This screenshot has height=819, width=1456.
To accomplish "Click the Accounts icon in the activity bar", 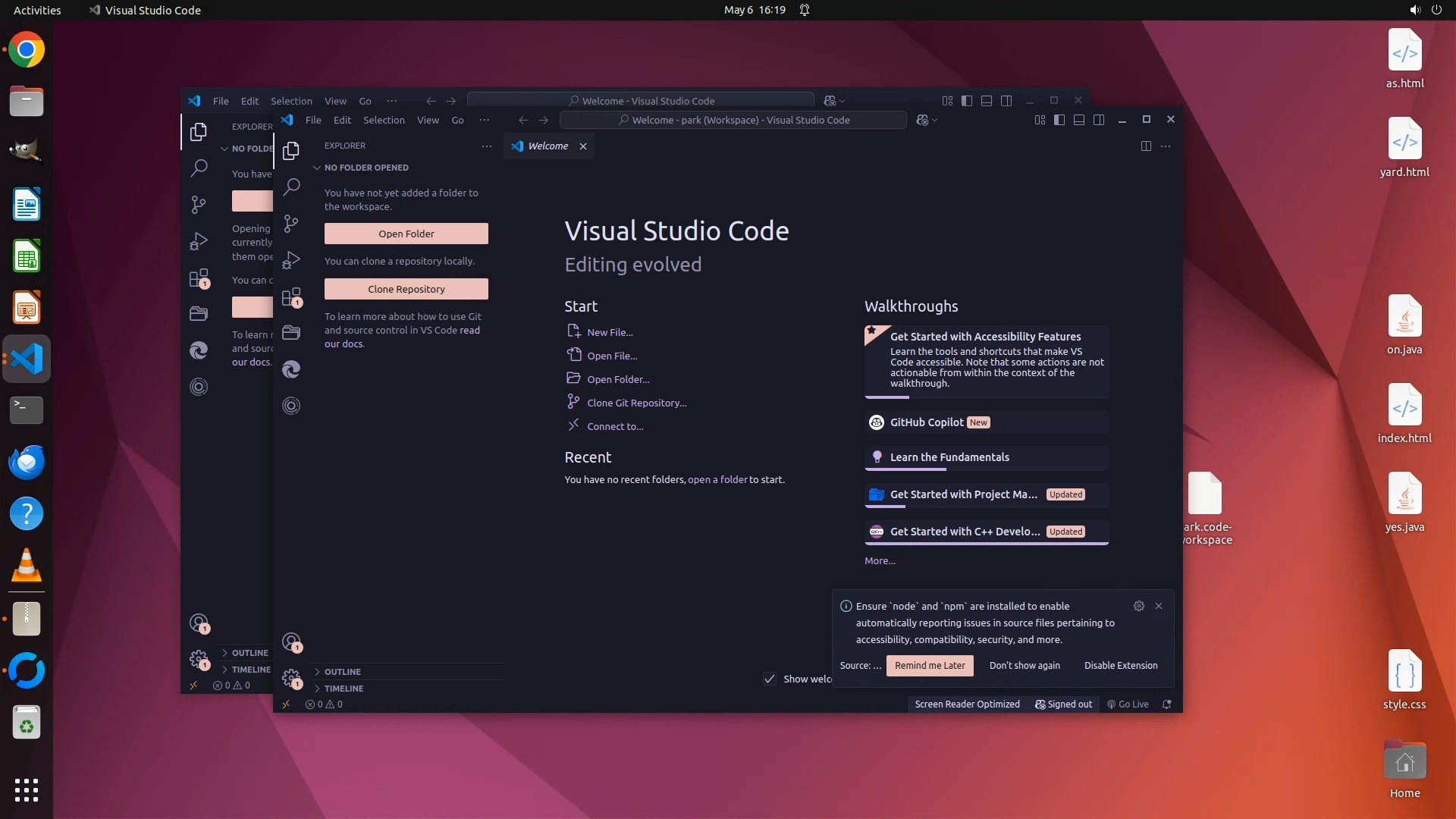I will coord(291,642).
